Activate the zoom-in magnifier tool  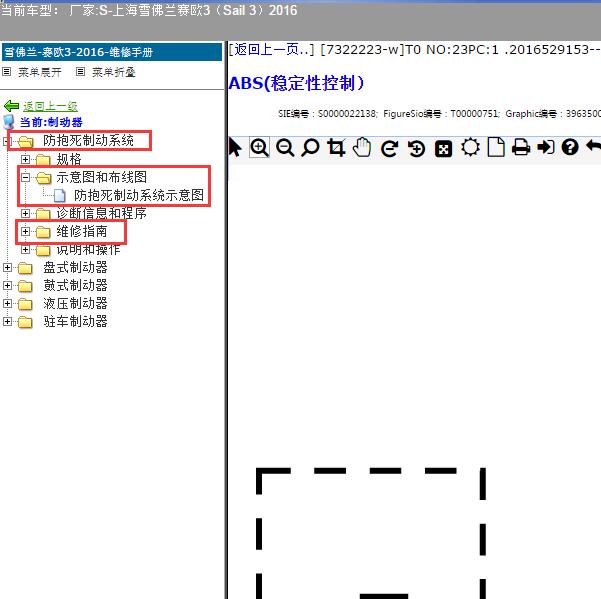pyautogui.click(x=259, y=148)
